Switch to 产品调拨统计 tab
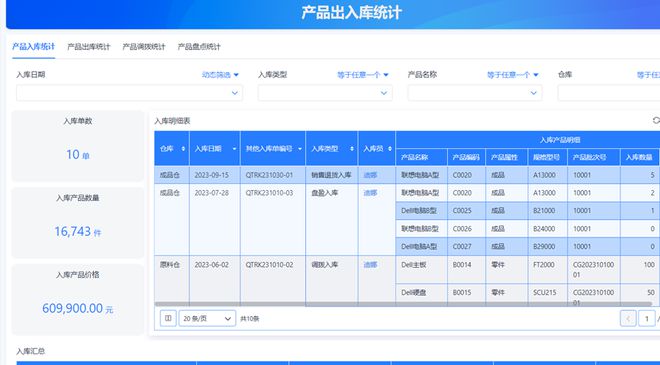Viewport: 660px width, 365px height. click(x=144, y=47)
